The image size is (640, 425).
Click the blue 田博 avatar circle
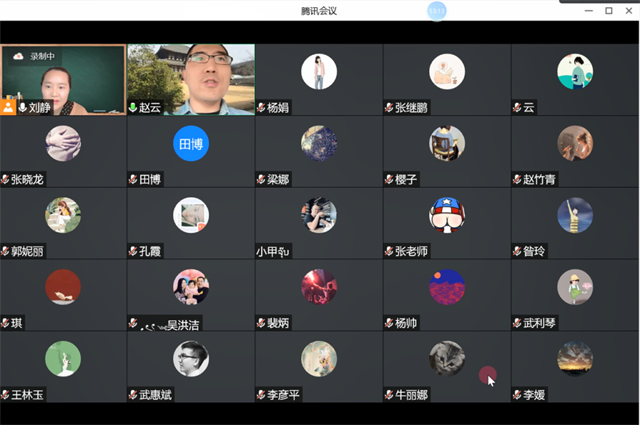[x=191, y=144]
